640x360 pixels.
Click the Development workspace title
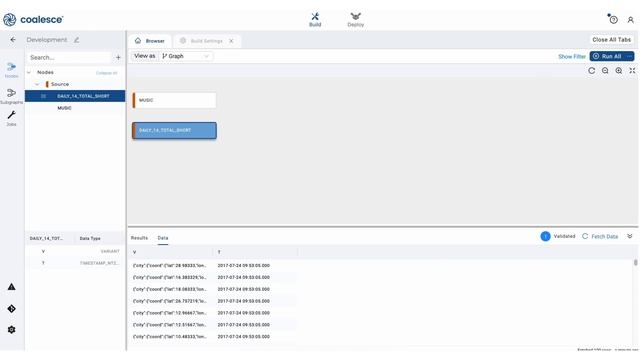(47, 40)
